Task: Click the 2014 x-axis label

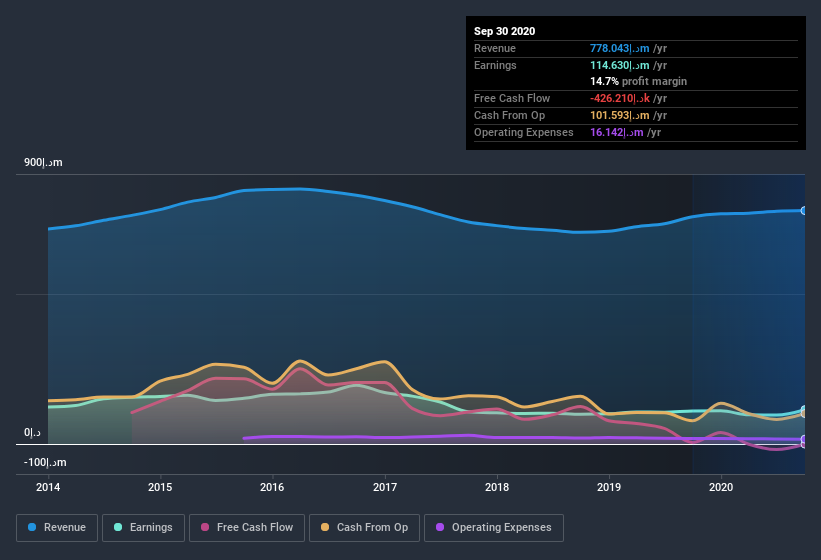Action: [48, 487]
